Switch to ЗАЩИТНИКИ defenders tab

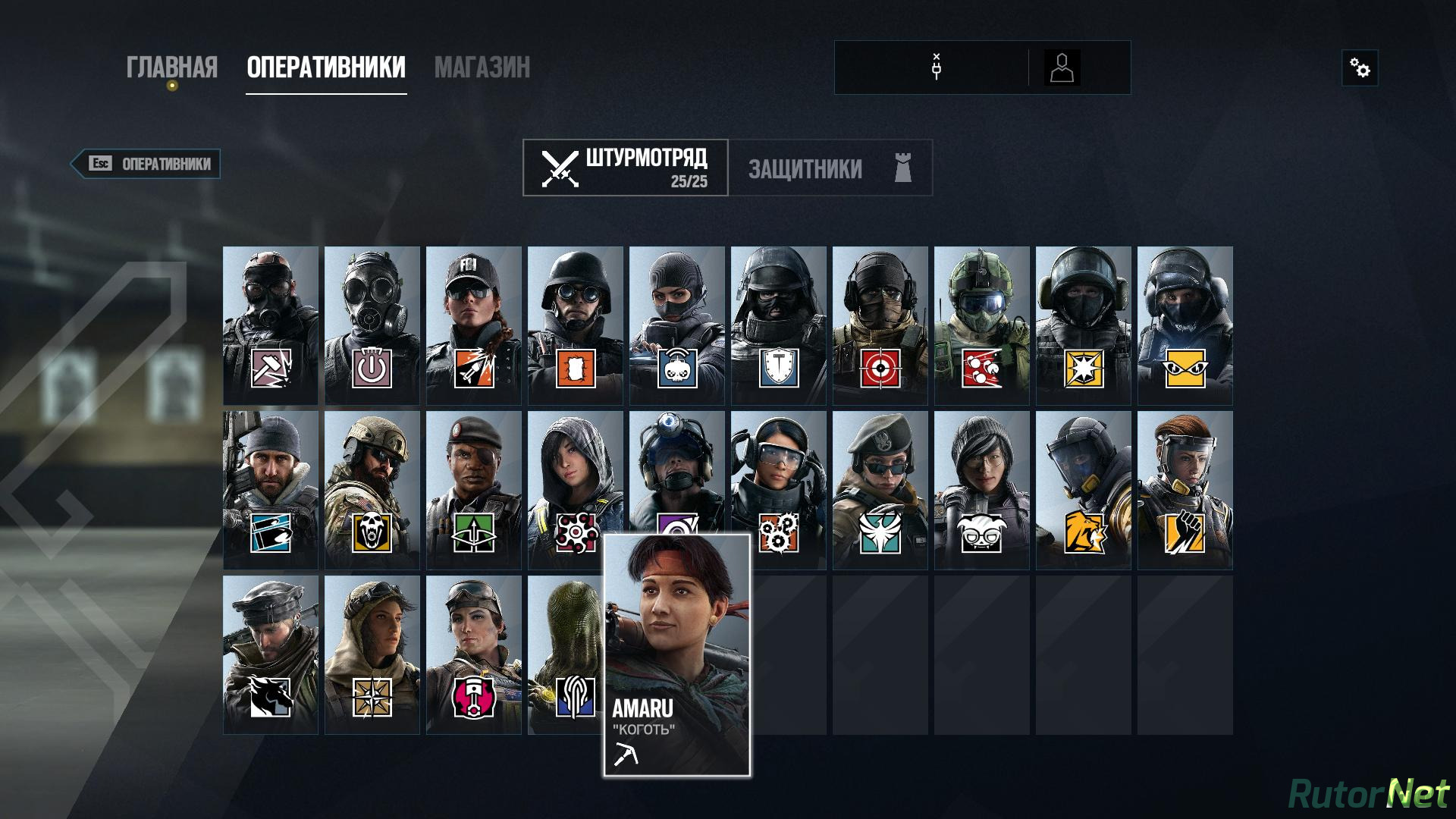[x=830, y=168]
